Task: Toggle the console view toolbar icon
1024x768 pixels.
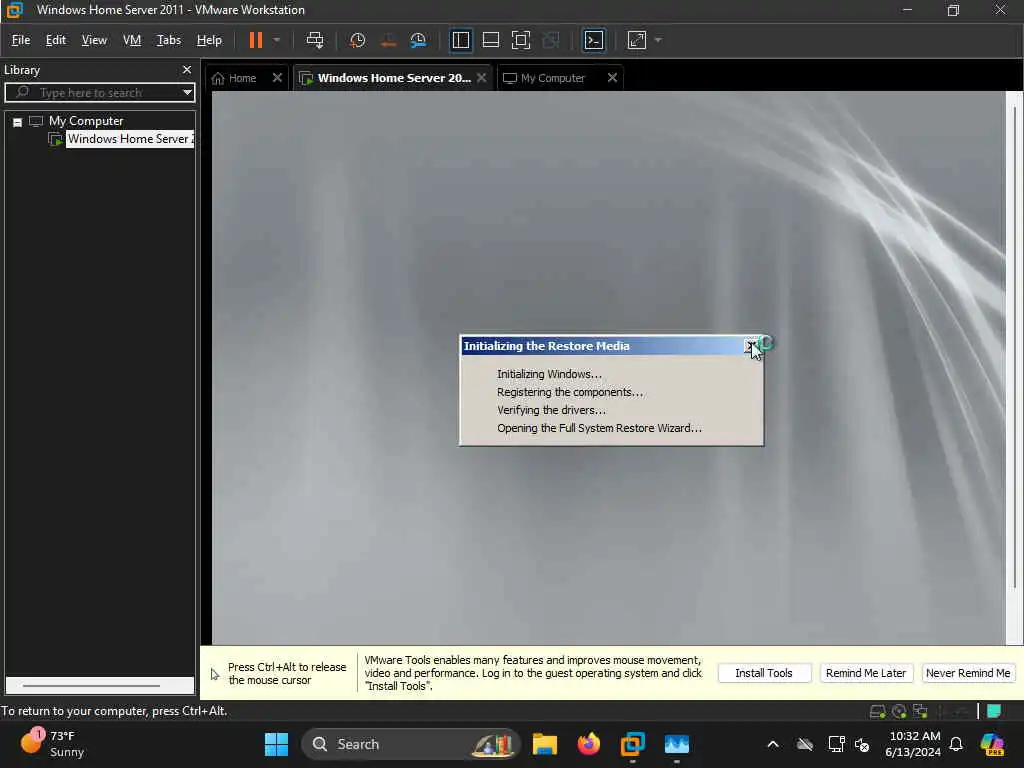Action: pyautogui.click(x=593, y=40)
